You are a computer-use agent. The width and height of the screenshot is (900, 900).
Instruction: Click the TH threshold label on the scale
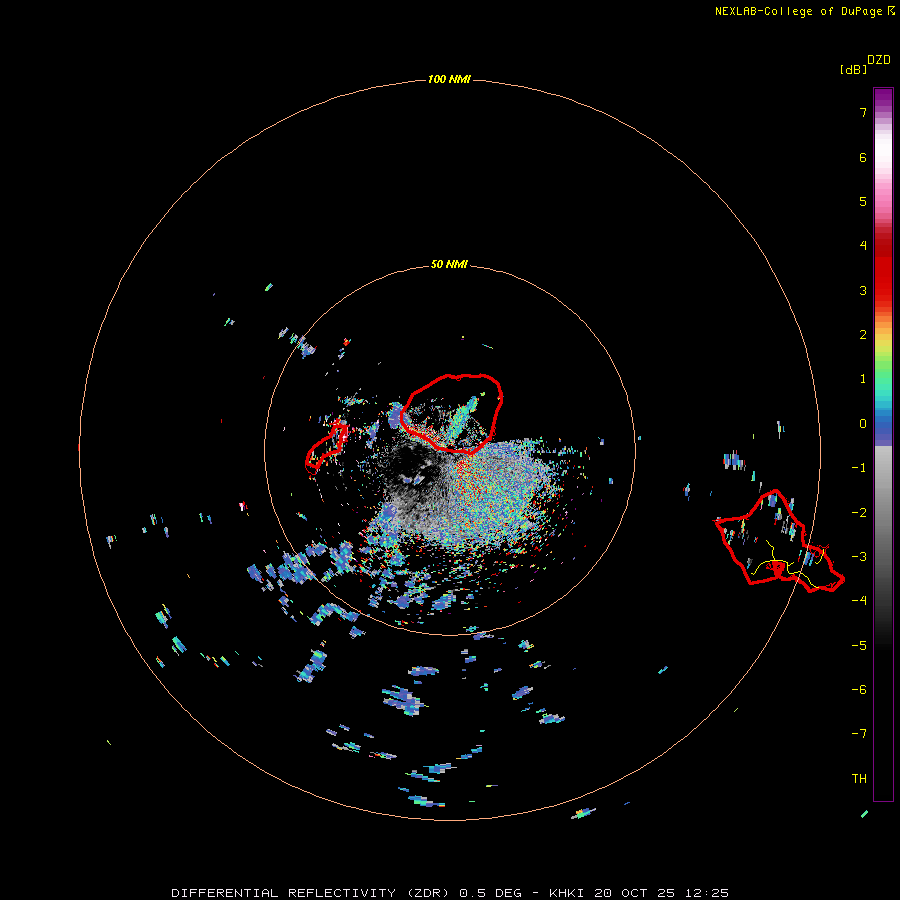click(859, 778)
